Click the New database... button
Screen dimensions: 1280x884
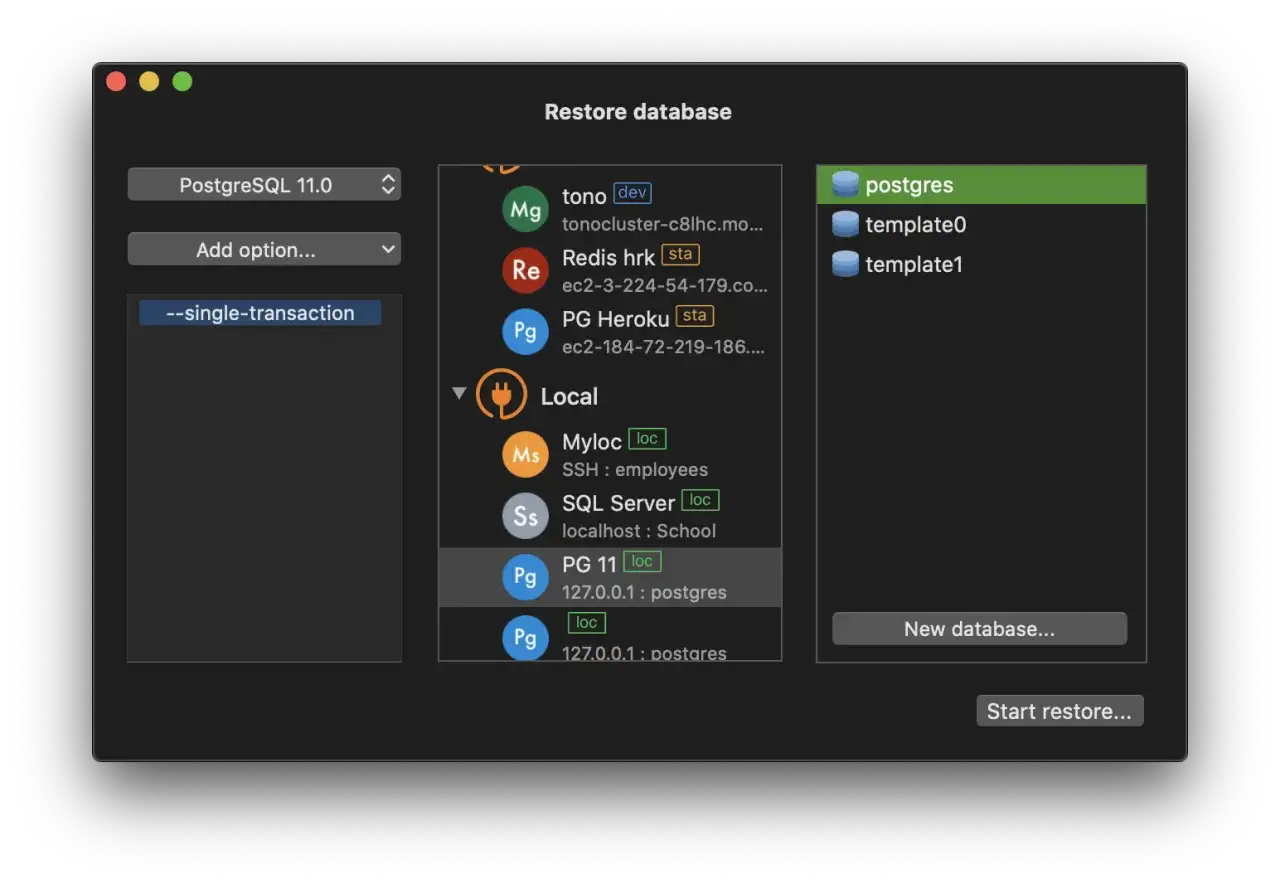click(x=979, y=629)
